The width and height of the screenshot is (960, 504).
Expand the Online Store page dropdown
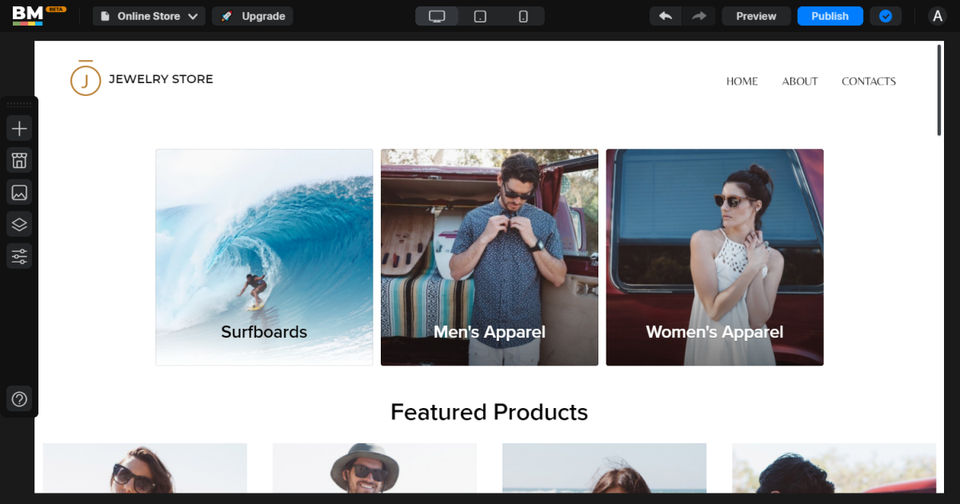pos(149,16)
